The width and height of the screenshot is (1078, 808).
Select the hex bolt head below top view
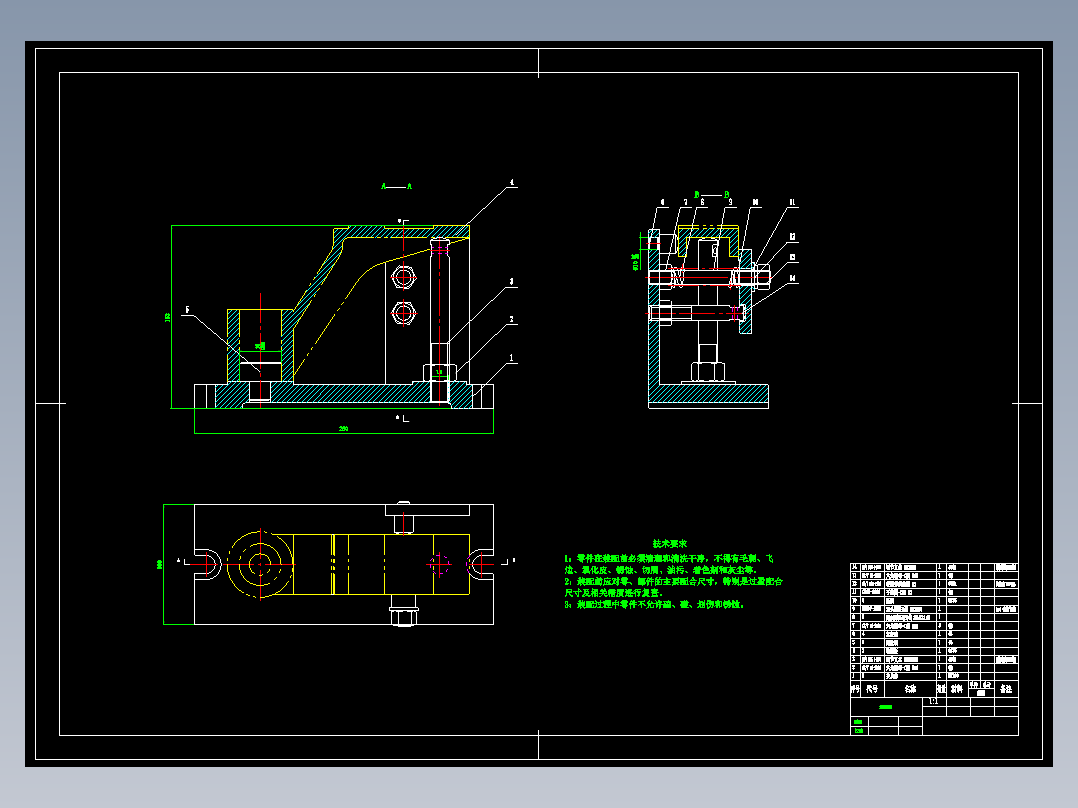pos(404,617)
